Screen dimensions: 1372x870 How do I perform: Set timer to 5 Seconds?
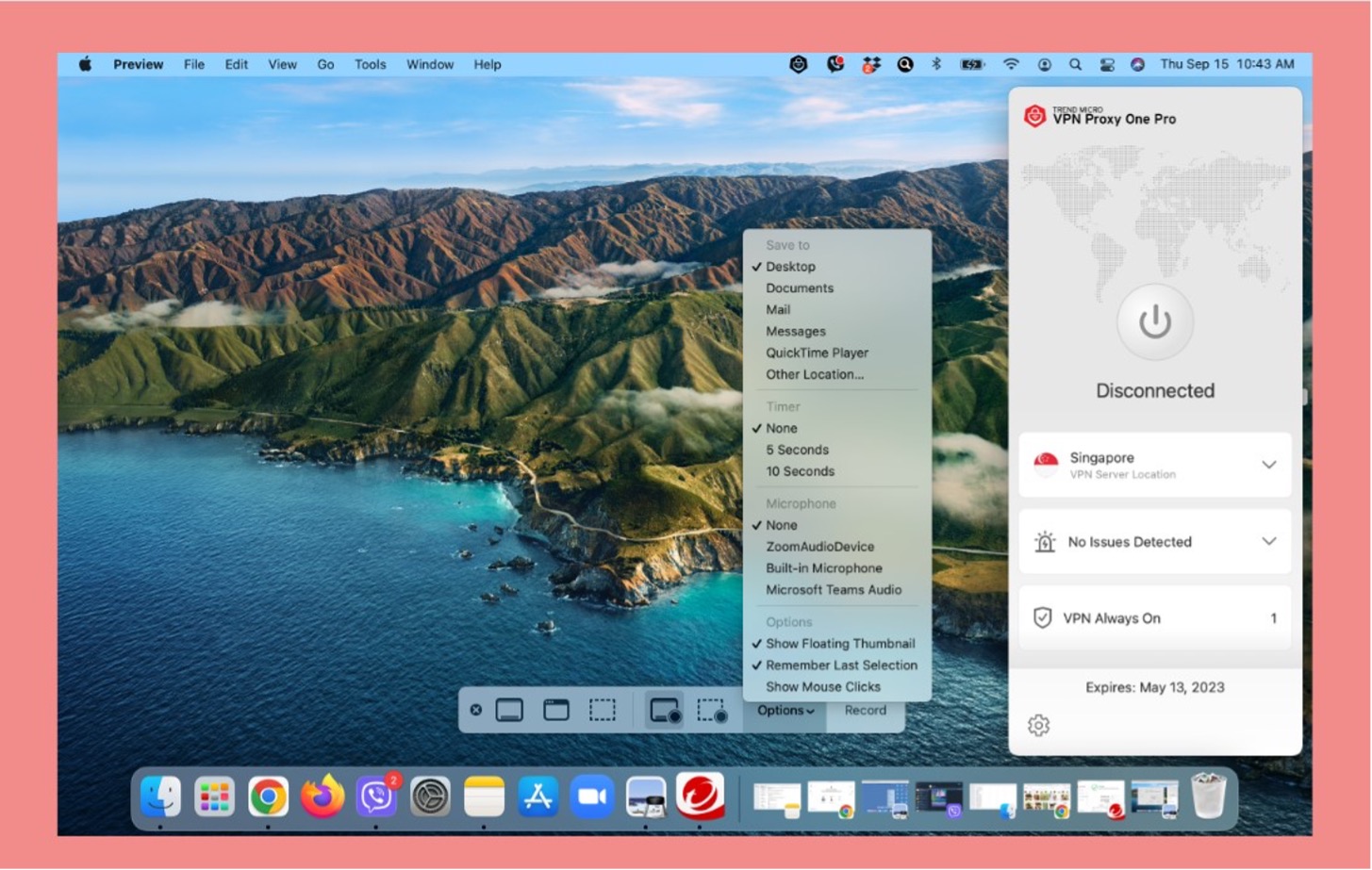pyautogui.click(x=797, y=451)
